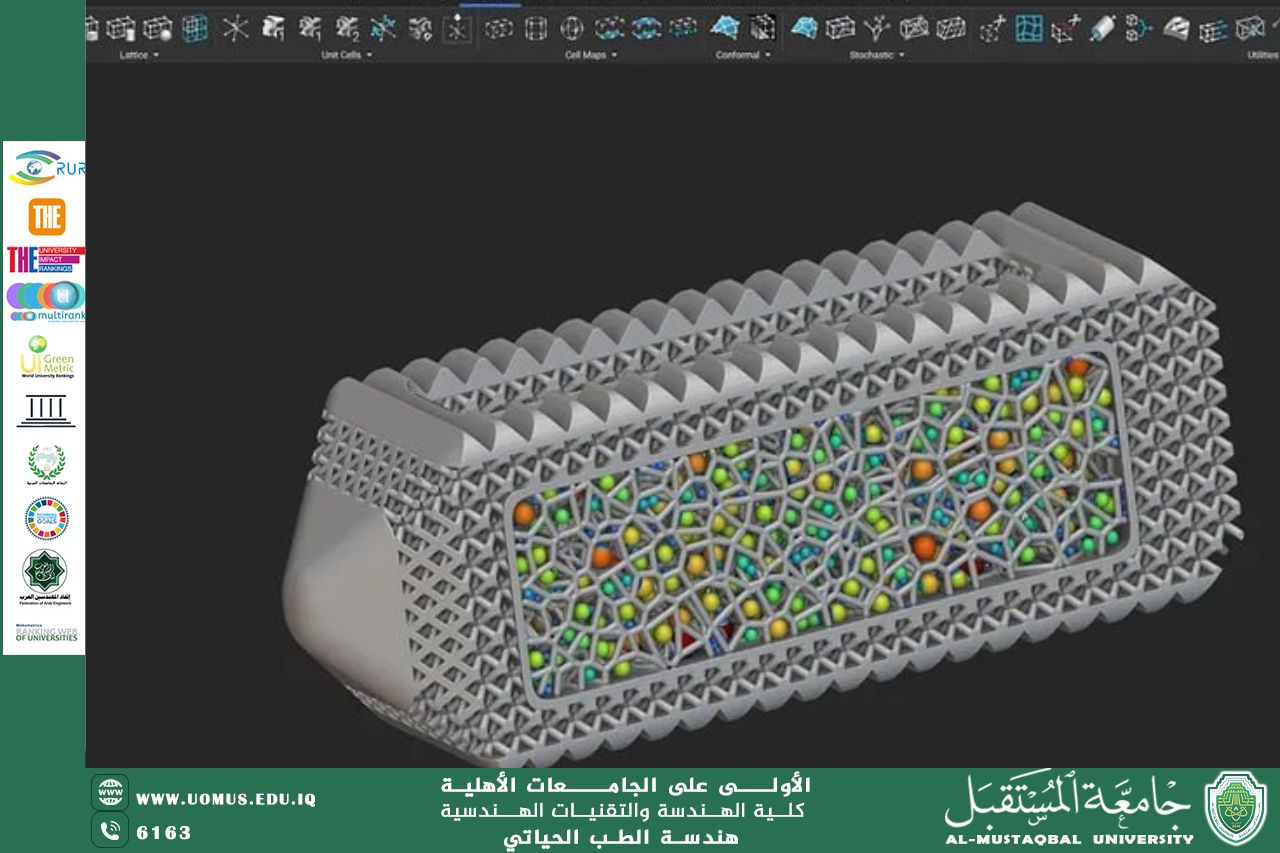Click the THE World University Rankings logo
1280x853 pixels.
(x=48, y=215)
